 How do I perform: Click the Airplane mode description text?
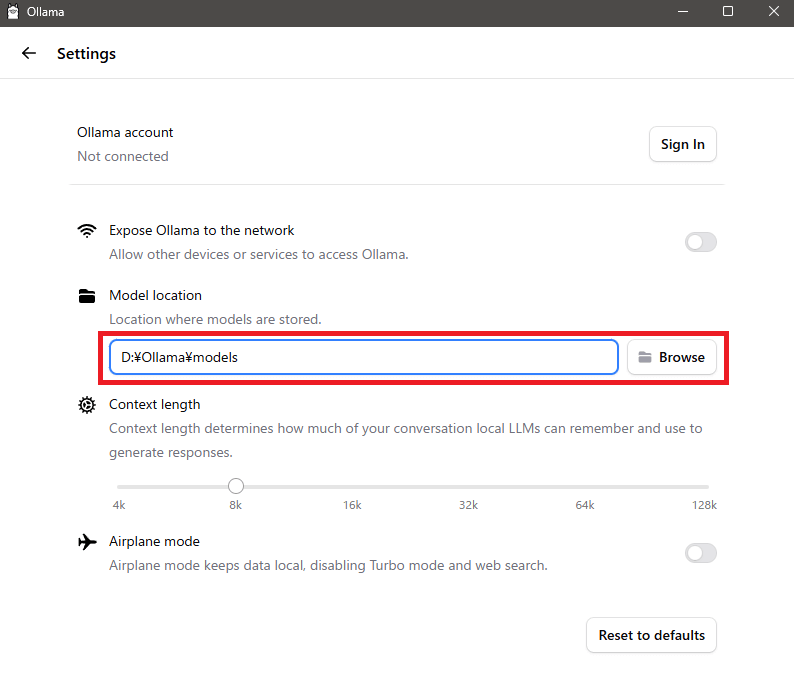point(328,565)
